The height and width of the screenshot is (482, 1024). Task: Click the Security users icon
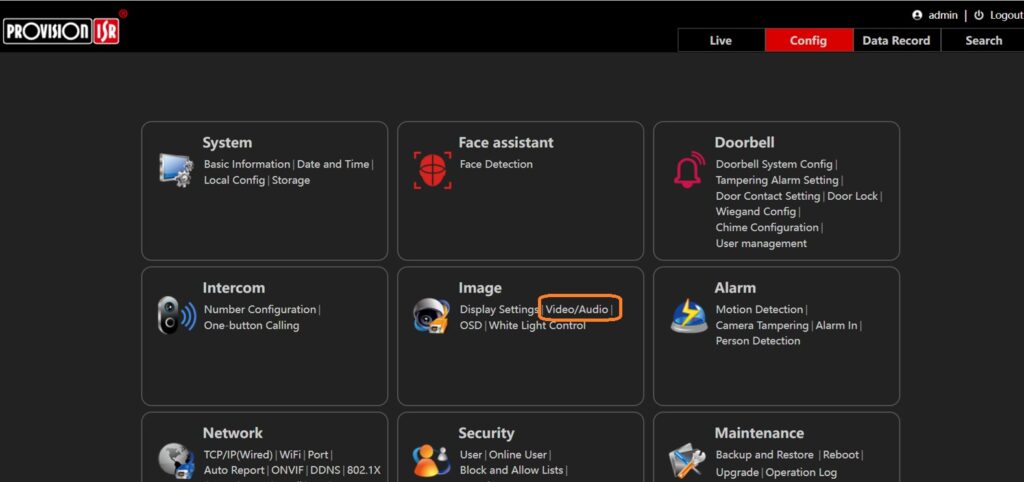[432, 460]
